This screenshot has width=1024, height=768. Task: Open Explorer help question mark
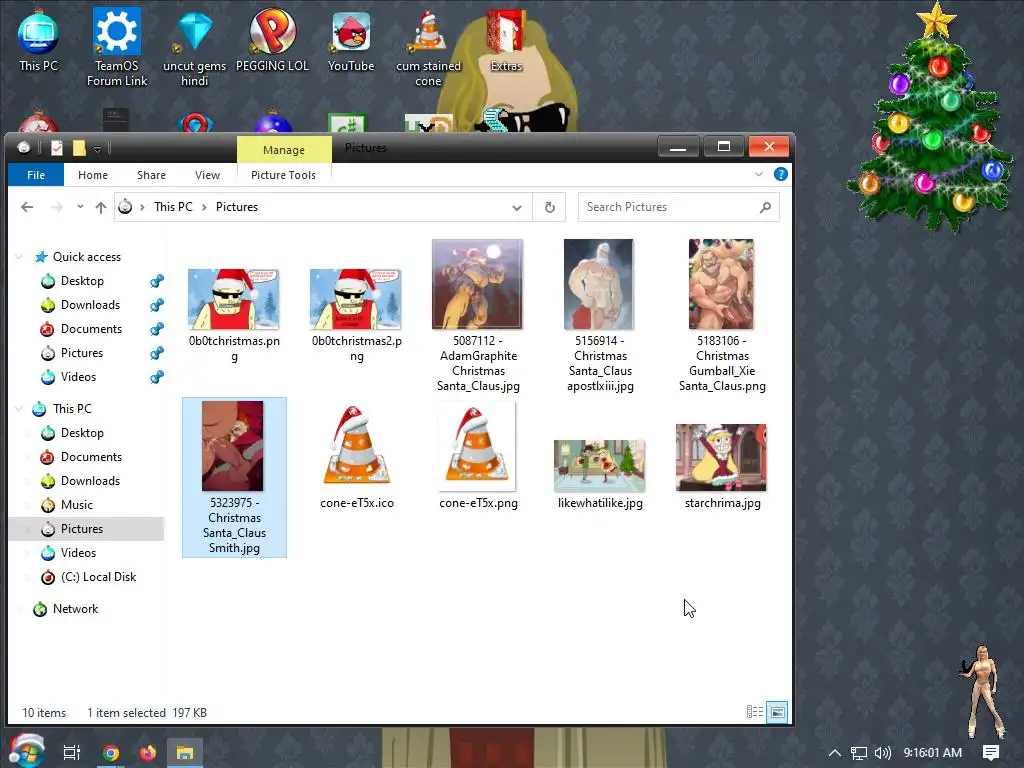[780, 174]
